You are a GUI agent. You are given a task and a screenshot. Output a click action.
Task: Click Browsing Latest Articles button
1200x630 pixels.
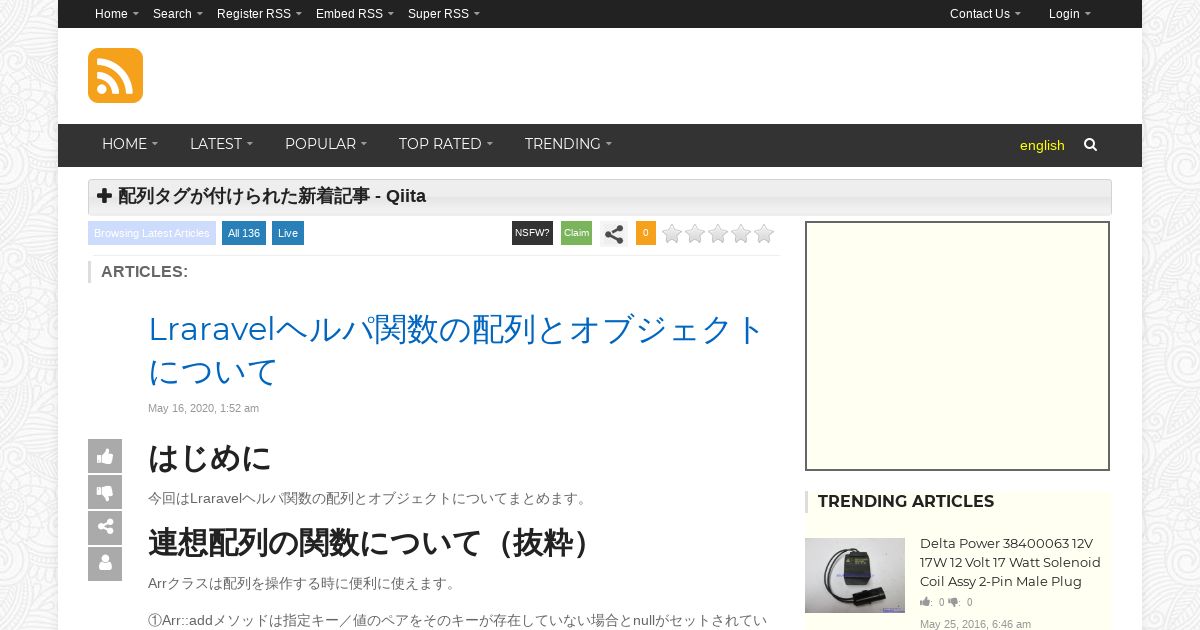[x=152, y=233]
